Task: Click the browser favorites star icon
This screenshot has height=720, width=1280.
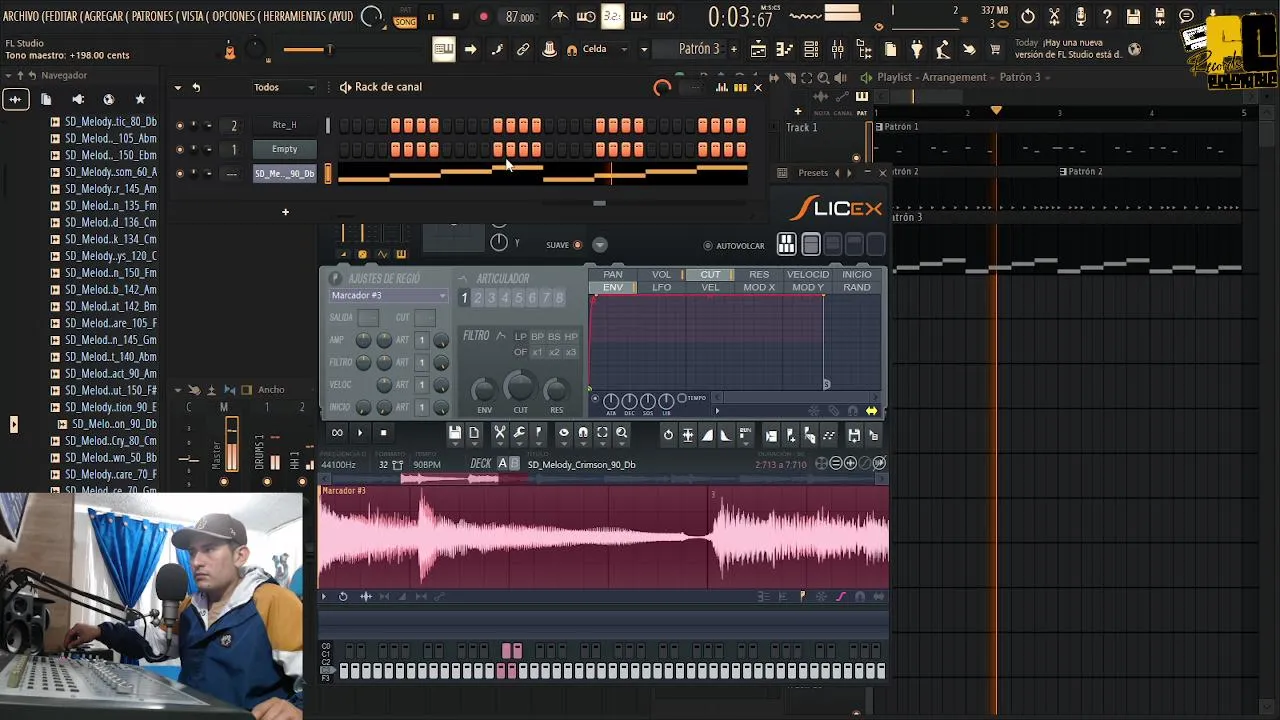Action: click(x=140, y=99)
